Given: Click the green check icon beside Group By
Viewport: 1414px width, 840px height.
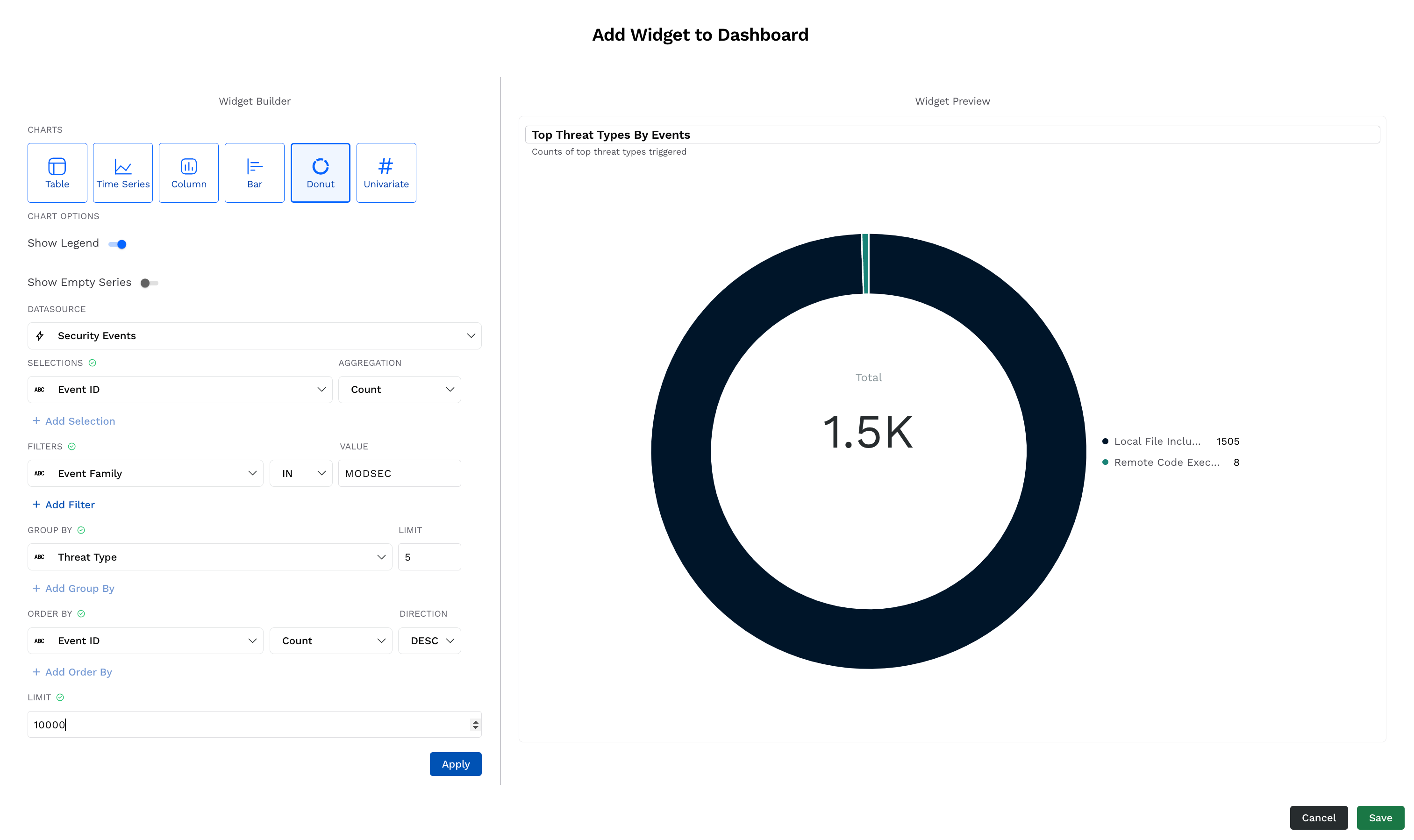Looking at the screenshot, I should click(x=81, y=530).
